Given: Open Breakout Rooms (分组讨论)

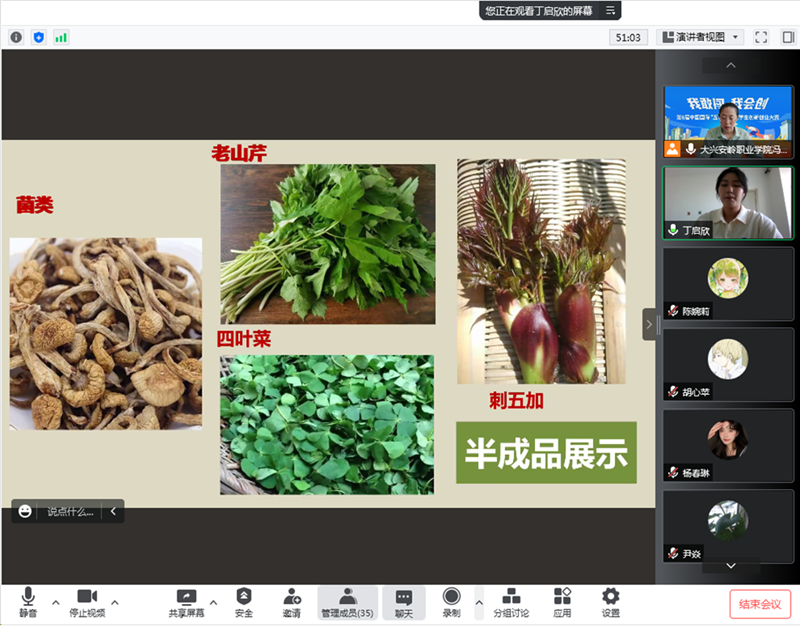Looking at the screenshot, I should click(x=511, y=602).
